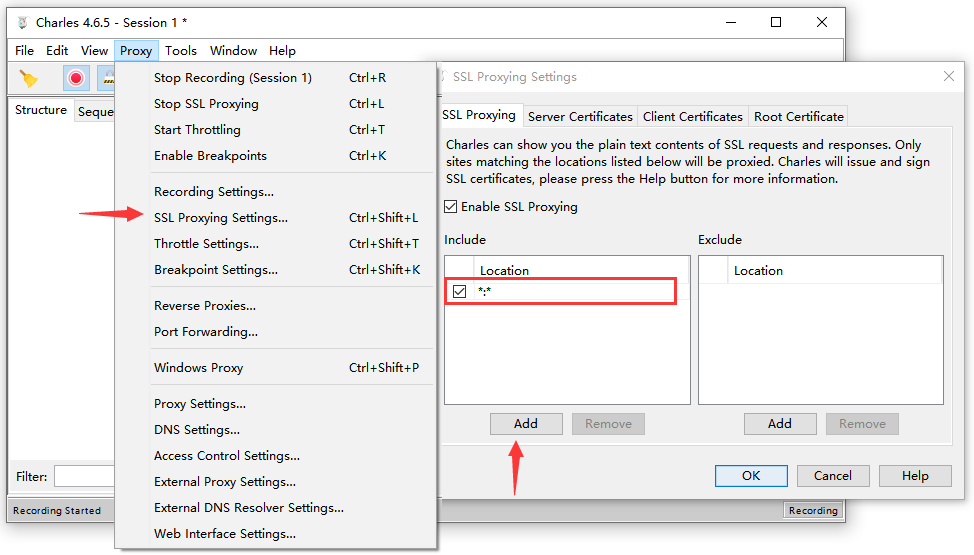Click Exclude Location column header
The height and width of the screenshot is (555, 974).
pos(834,271)
